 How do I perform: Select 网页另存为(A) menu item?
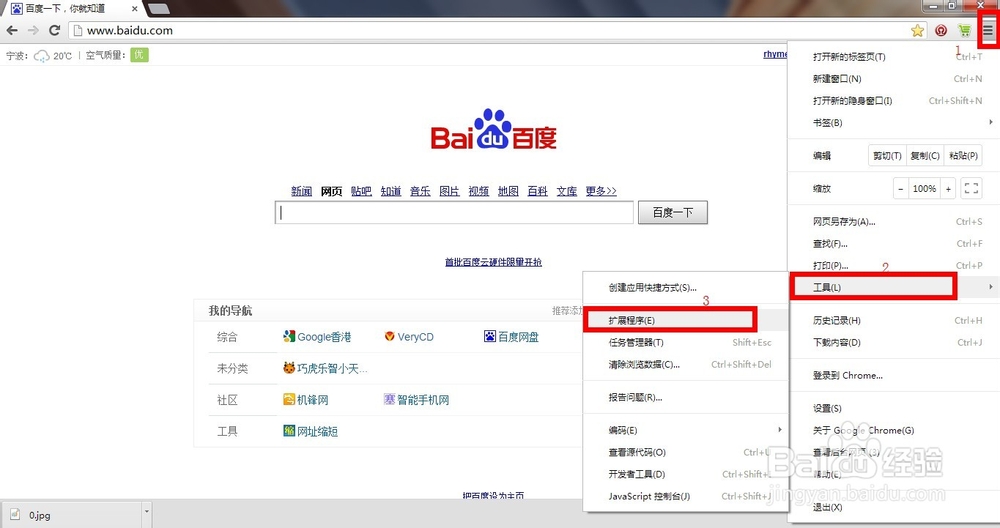click(893, 222)
